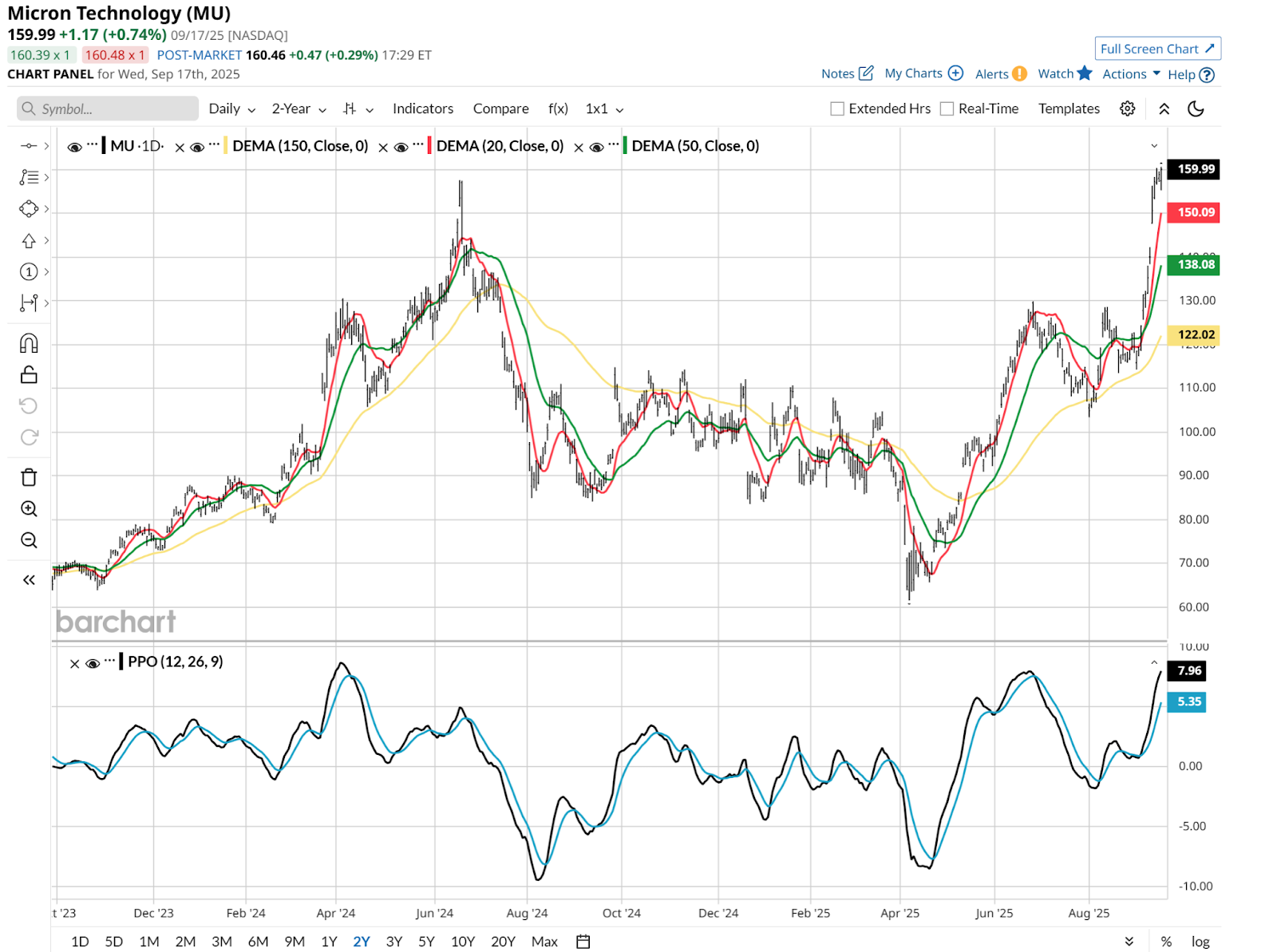
Task: Enable the Extended Hrs checkbox
Action: pyautogui.click(x=837, y=109)
